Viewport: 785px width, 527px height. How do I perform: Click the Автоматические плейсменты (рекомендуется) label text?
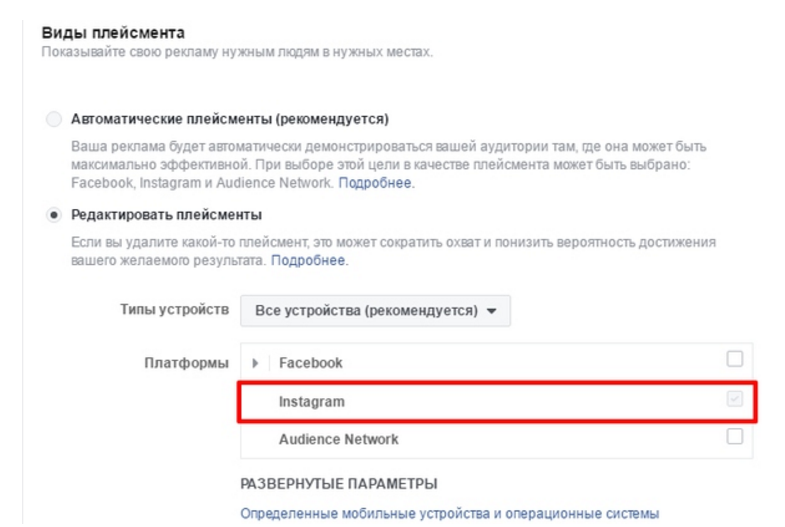click(229, 119)
